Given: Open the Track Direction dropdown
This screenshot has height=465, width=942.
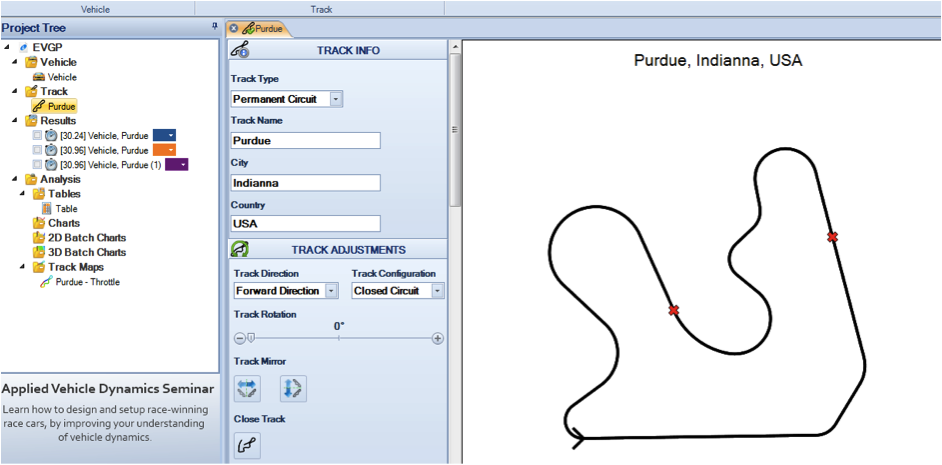Looking at the screenshot, I should (331, 291).
